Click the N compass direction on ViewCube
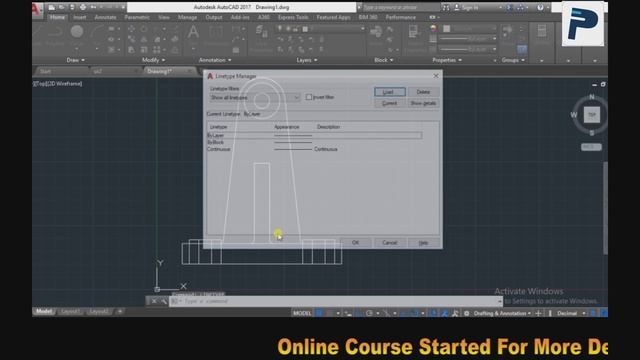 pos(592,97)
